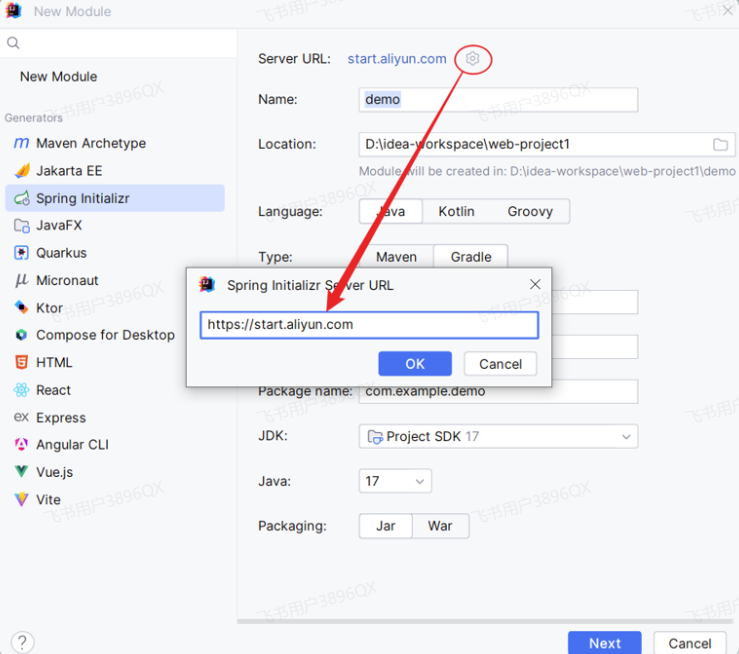739x654 pixels.
Task: Select War packaging
Action: coord(440,526)
